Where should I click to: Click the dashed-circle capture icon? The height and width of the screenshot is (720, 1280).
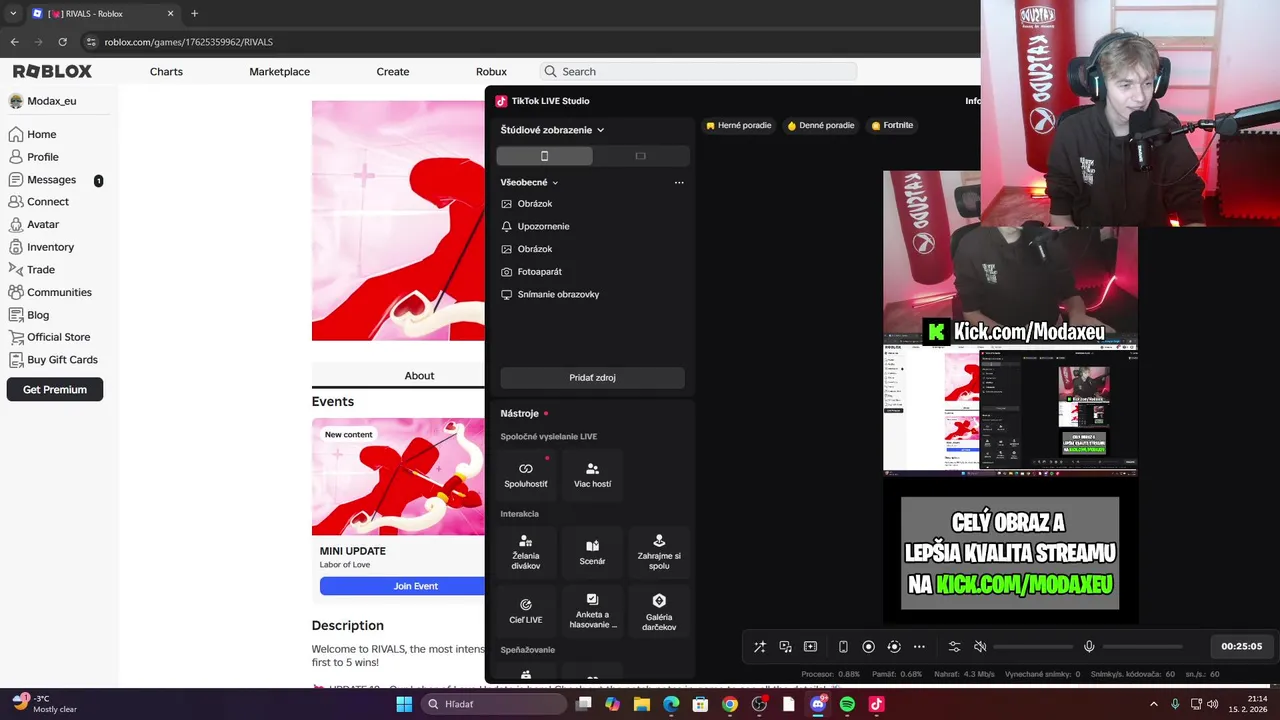[x=894, y=647]
